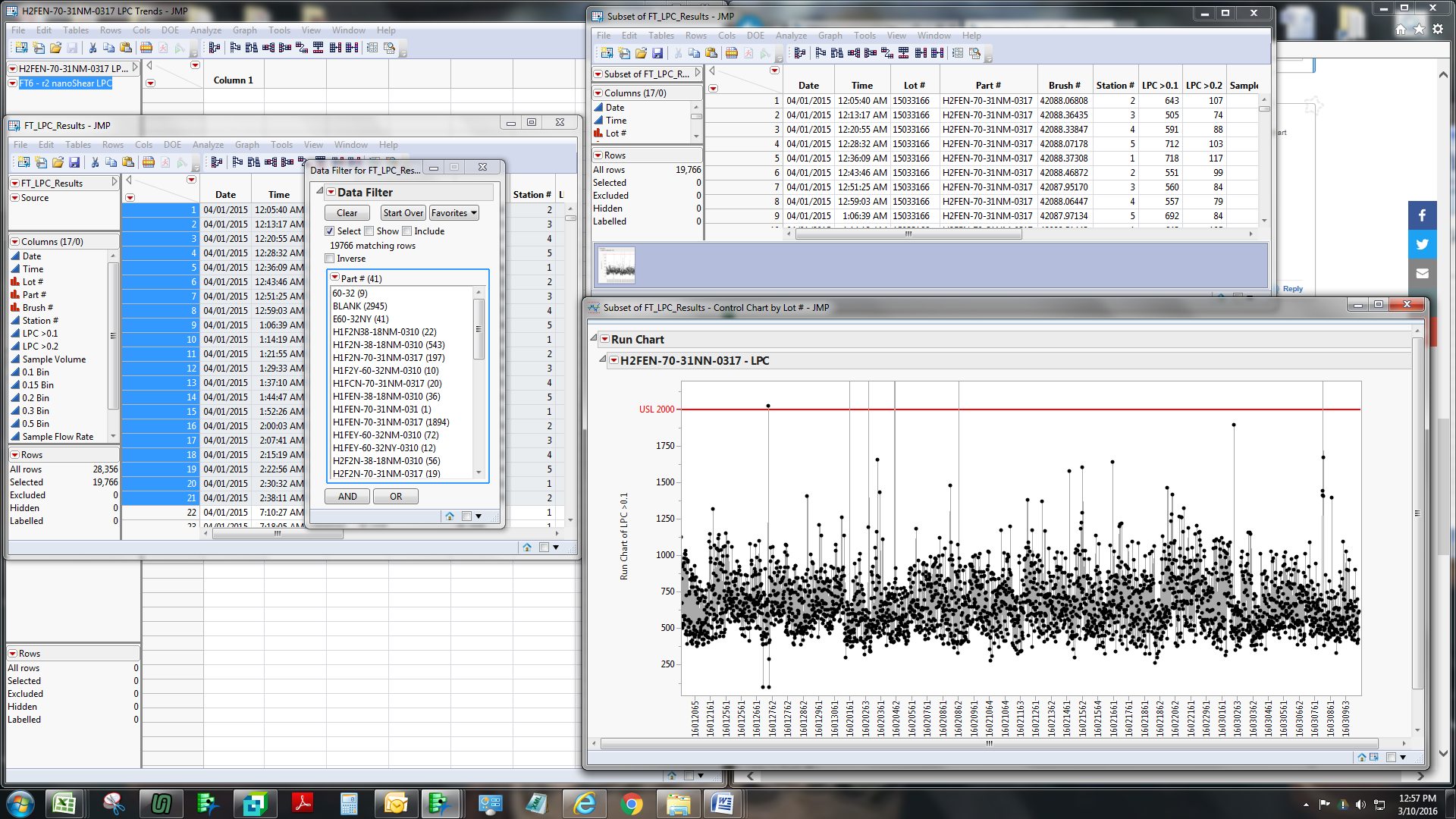Click the Twitter share icon
Image resolution: width=1456 pixels, height=819 pixels.
click(1422, 244)
